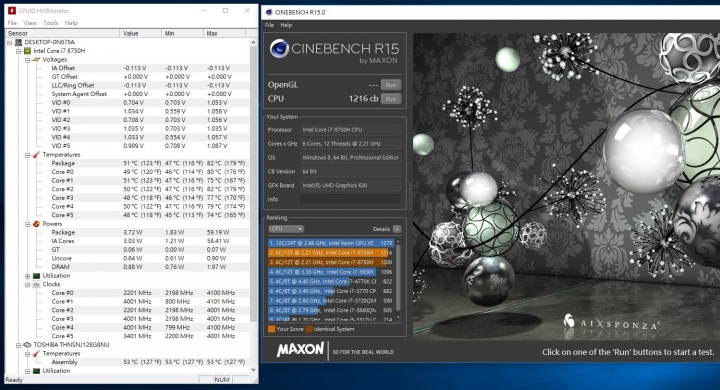Open the Help menu in Cinebench
Image resolution: width=720 pixels, height=390 pixels.
[x=286, y=25]
